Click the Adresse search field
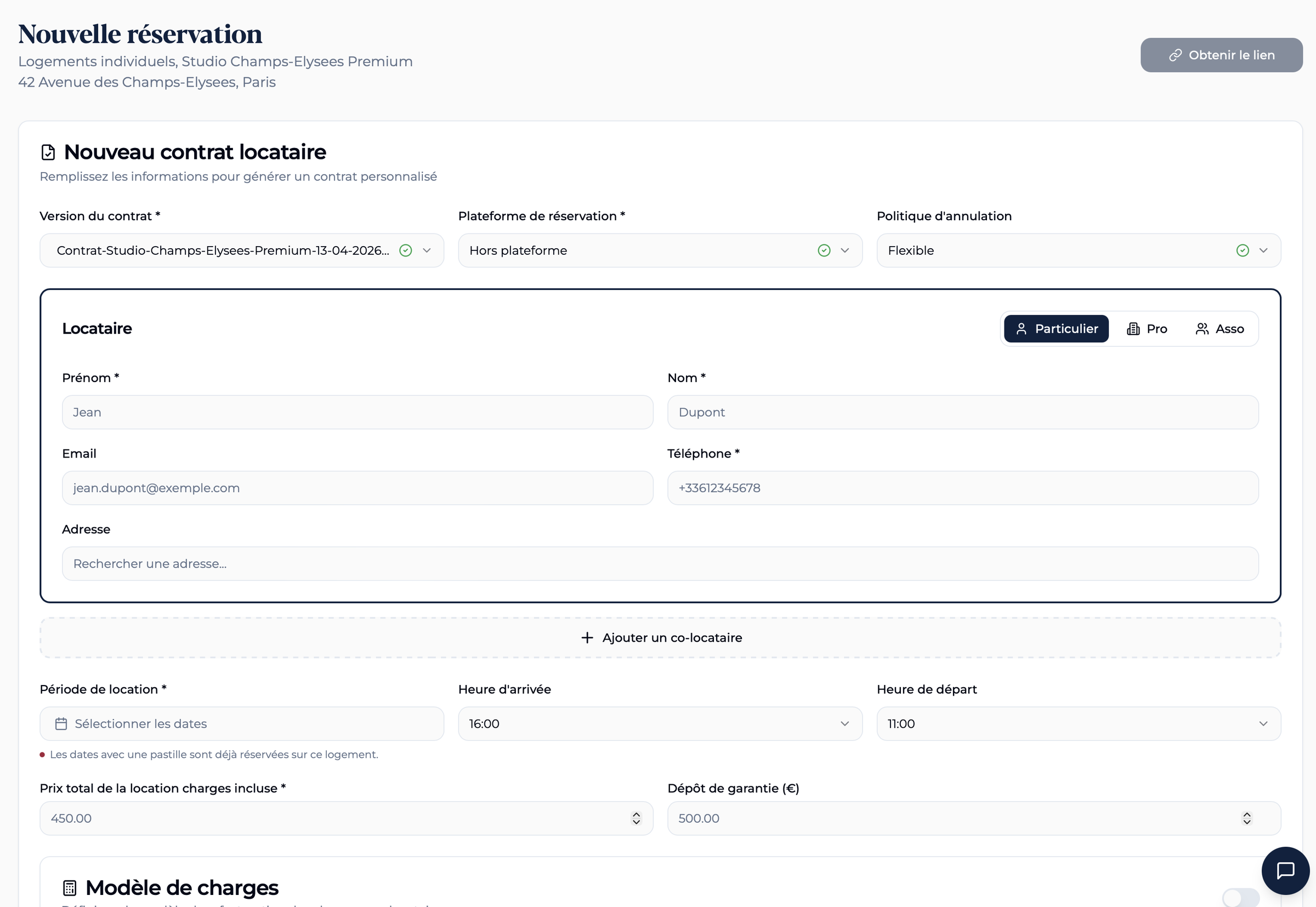The image size is (1316, 907). (660, 564)
